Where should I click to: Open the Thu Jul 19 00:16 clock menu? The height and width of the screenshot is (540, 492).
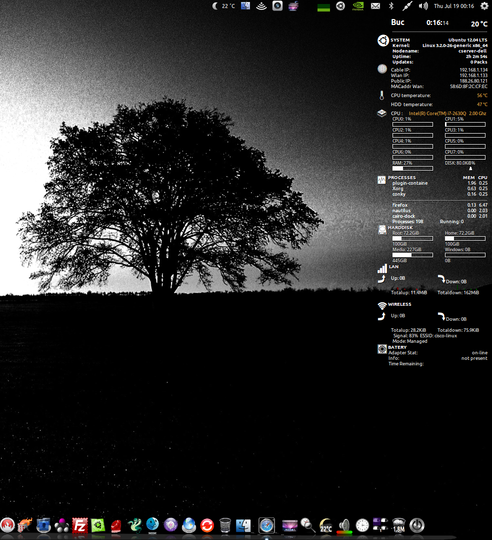[x=454, y=6]
